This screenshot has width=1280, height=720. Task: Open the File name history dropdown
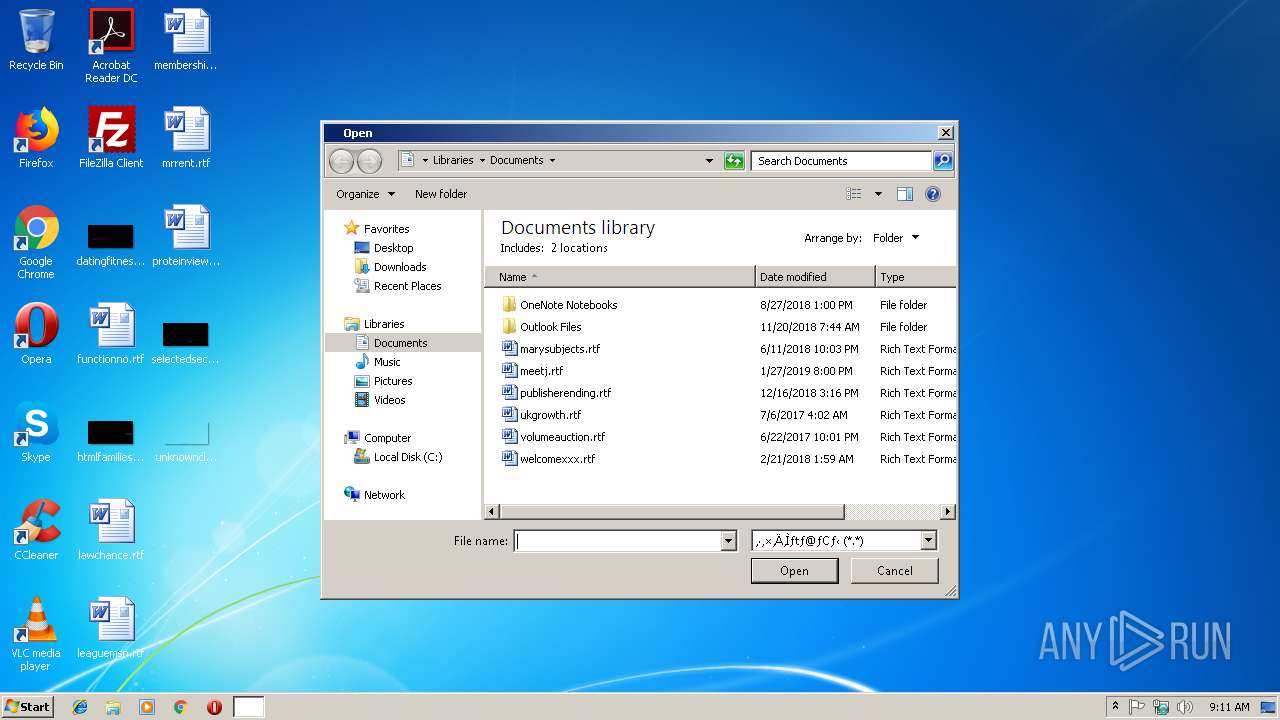click(728, 541)
